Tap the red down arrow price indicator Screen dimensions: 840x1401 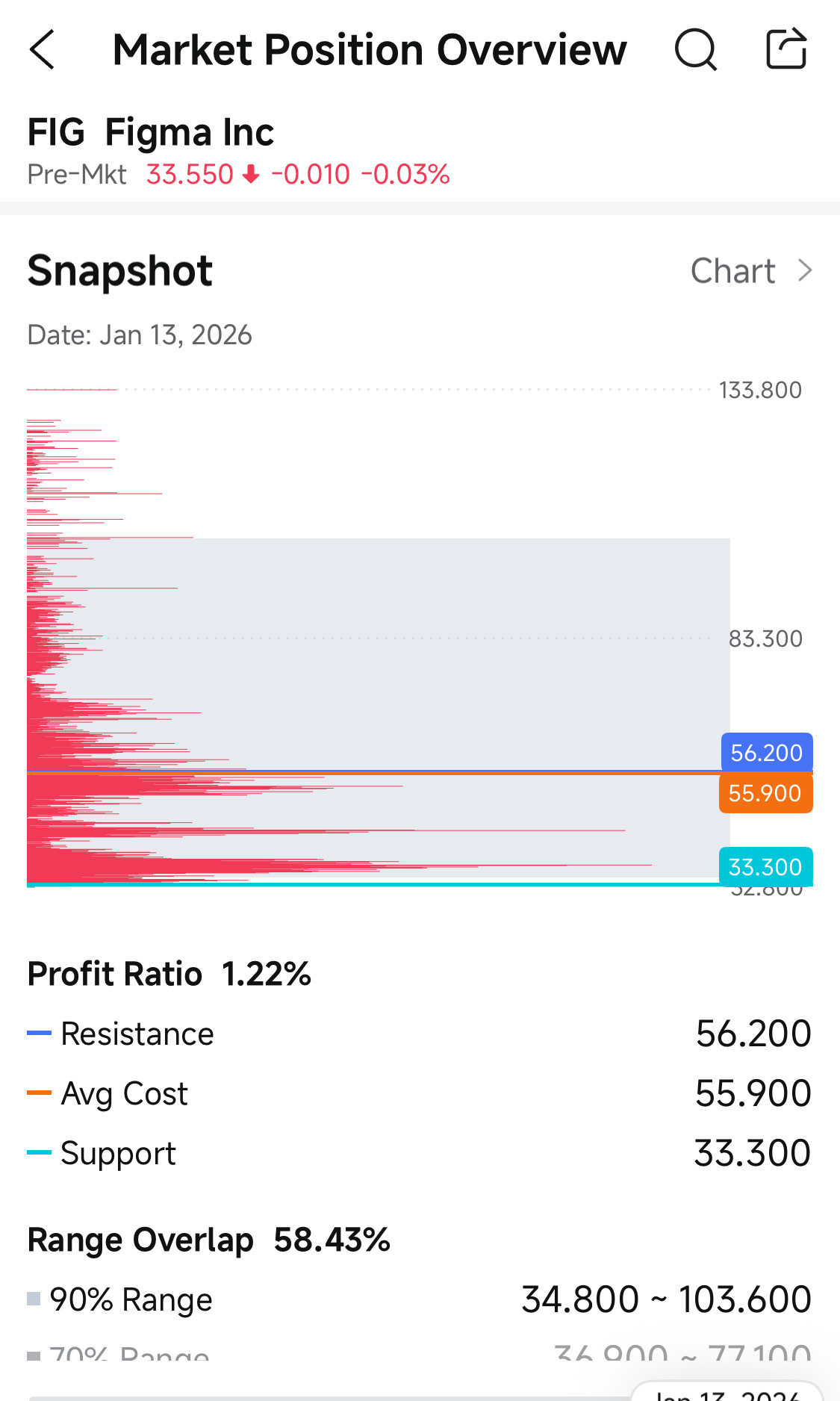[x=252, y=174]
